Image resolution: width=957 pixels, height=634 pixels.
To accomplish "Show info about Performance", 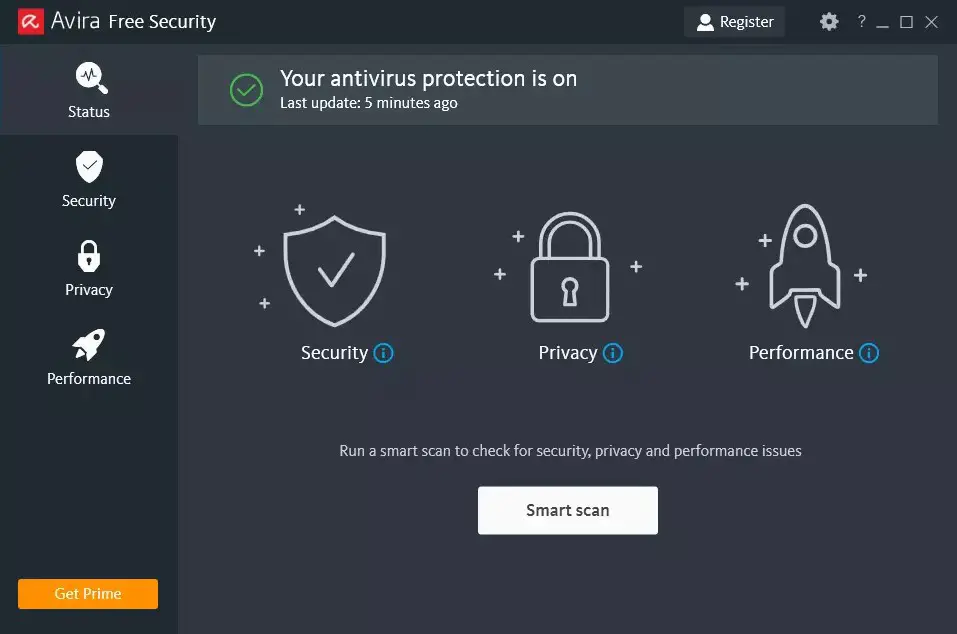I will pos(869,353).
